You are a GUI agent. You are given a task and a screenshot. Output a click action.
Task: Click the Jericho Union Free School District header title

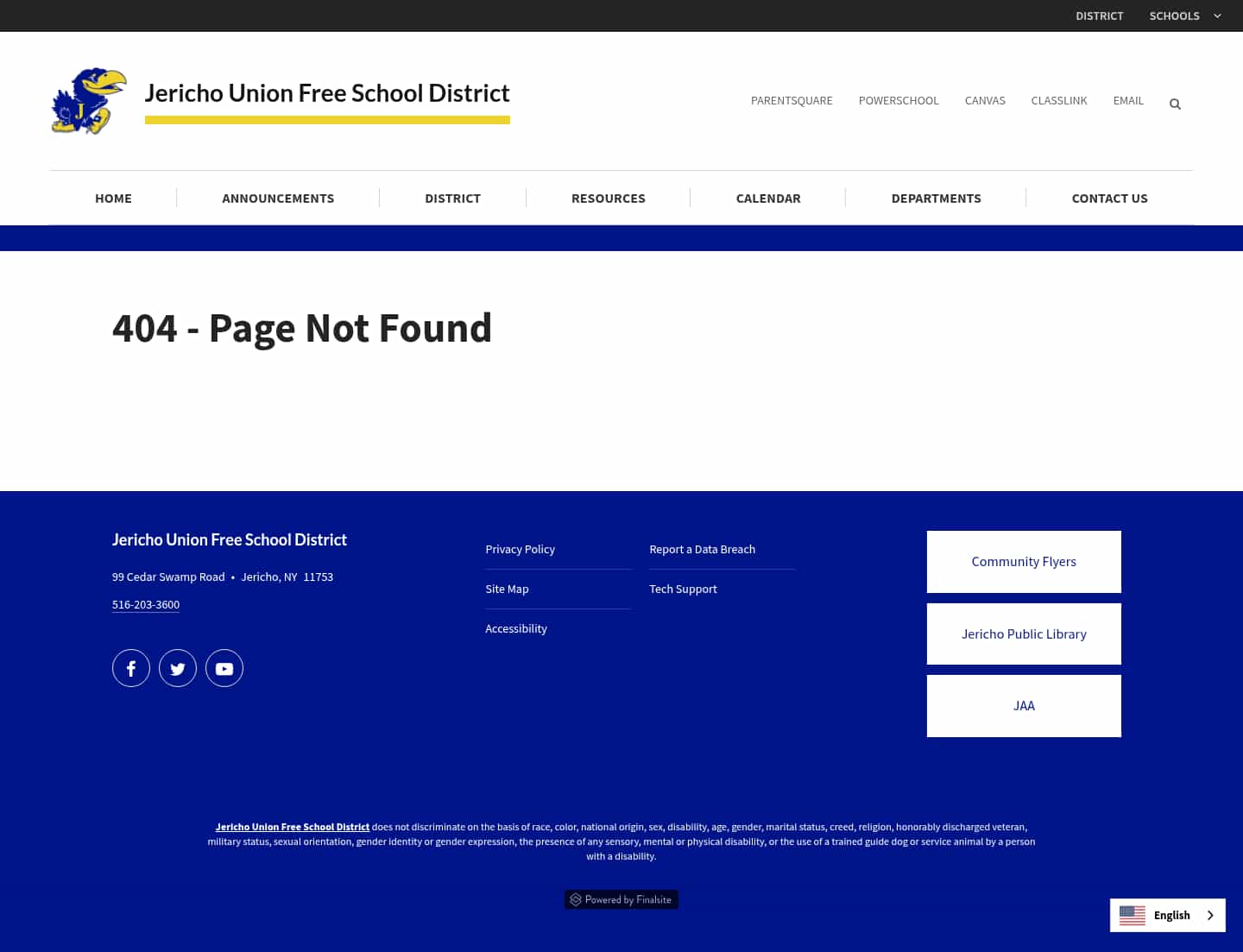coord(327,93)
